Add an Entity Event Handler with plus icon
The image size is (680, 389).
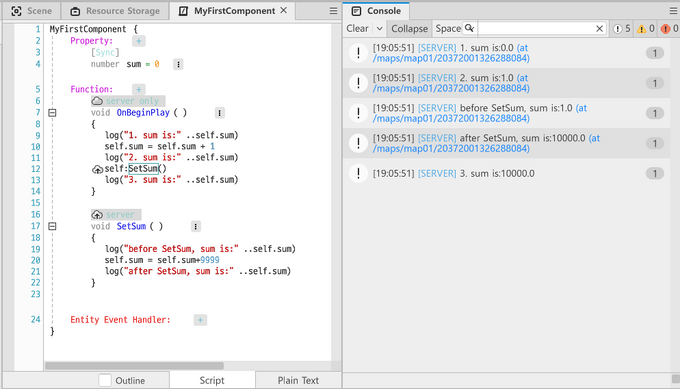[x=200, y=320]
